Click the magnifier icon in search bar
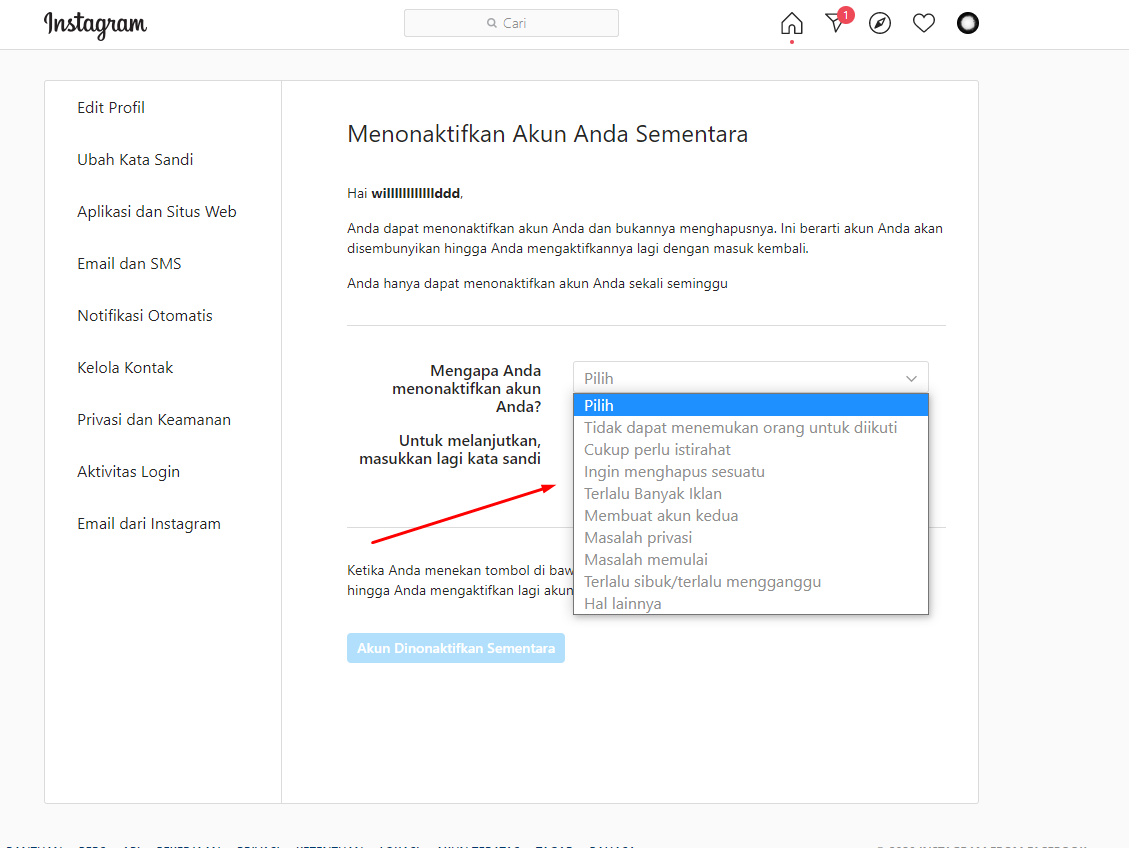1129x848 pixels. tap(490, 22)
